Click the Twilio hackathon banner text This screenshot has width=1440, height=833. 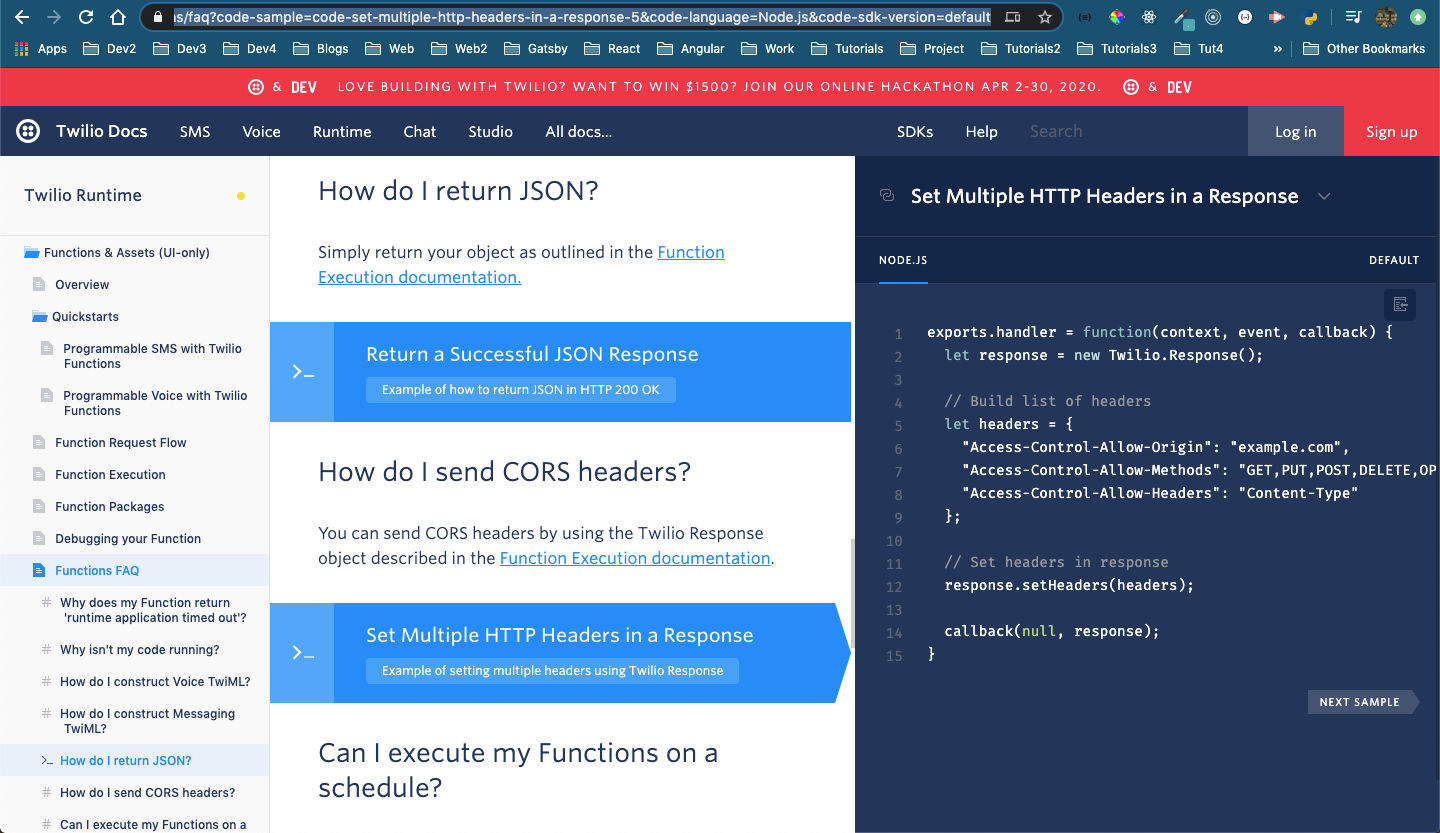[x=719, y=87]
